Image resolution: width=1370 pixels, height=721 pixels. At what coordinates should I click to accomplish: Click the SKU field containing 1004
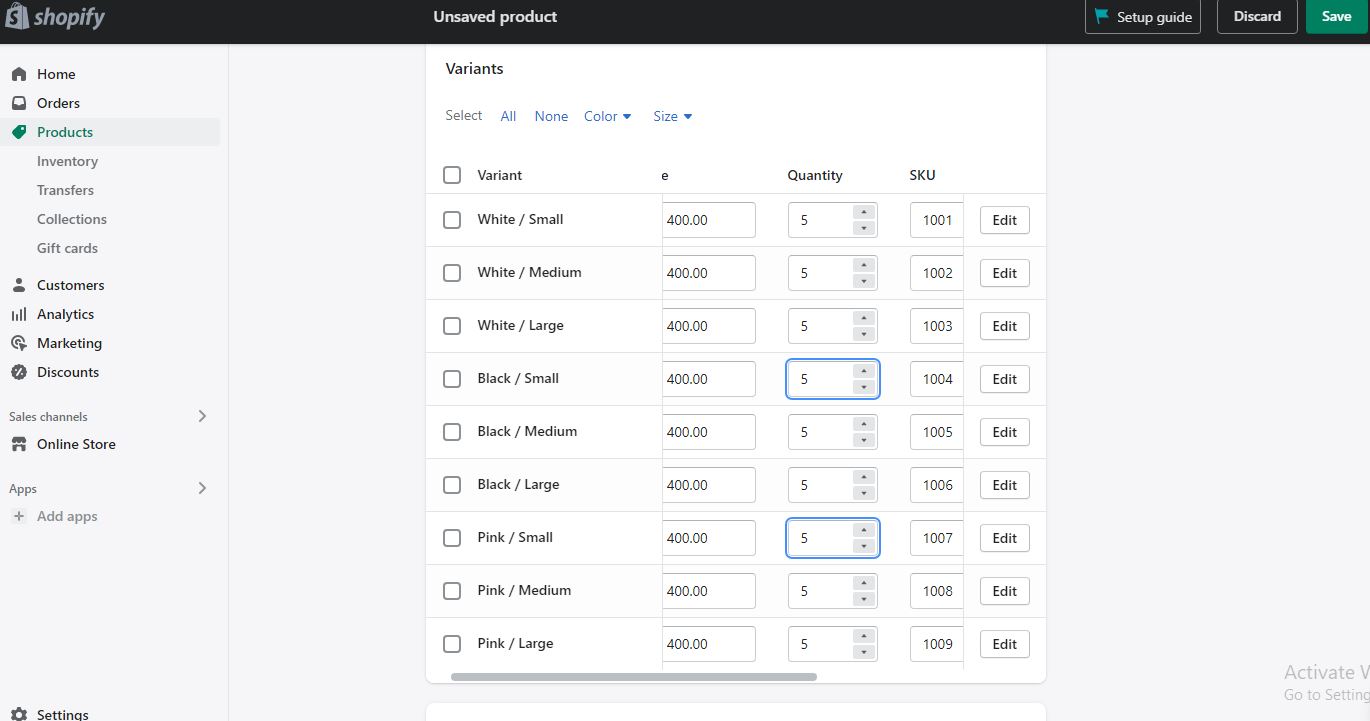pos(937,379)
